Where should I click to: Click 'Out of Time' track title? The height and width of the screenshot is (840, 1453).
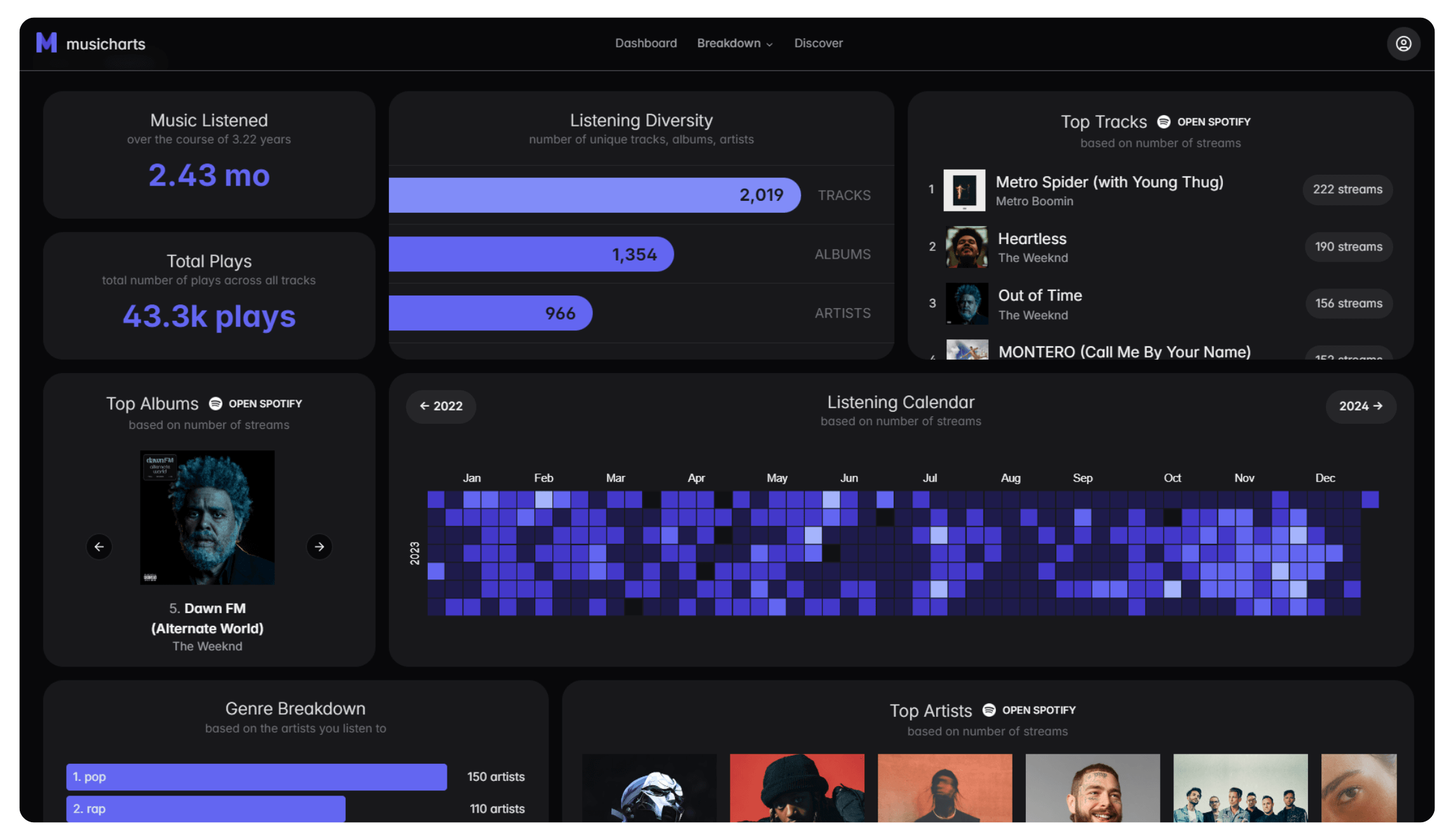coord(1040,295)
